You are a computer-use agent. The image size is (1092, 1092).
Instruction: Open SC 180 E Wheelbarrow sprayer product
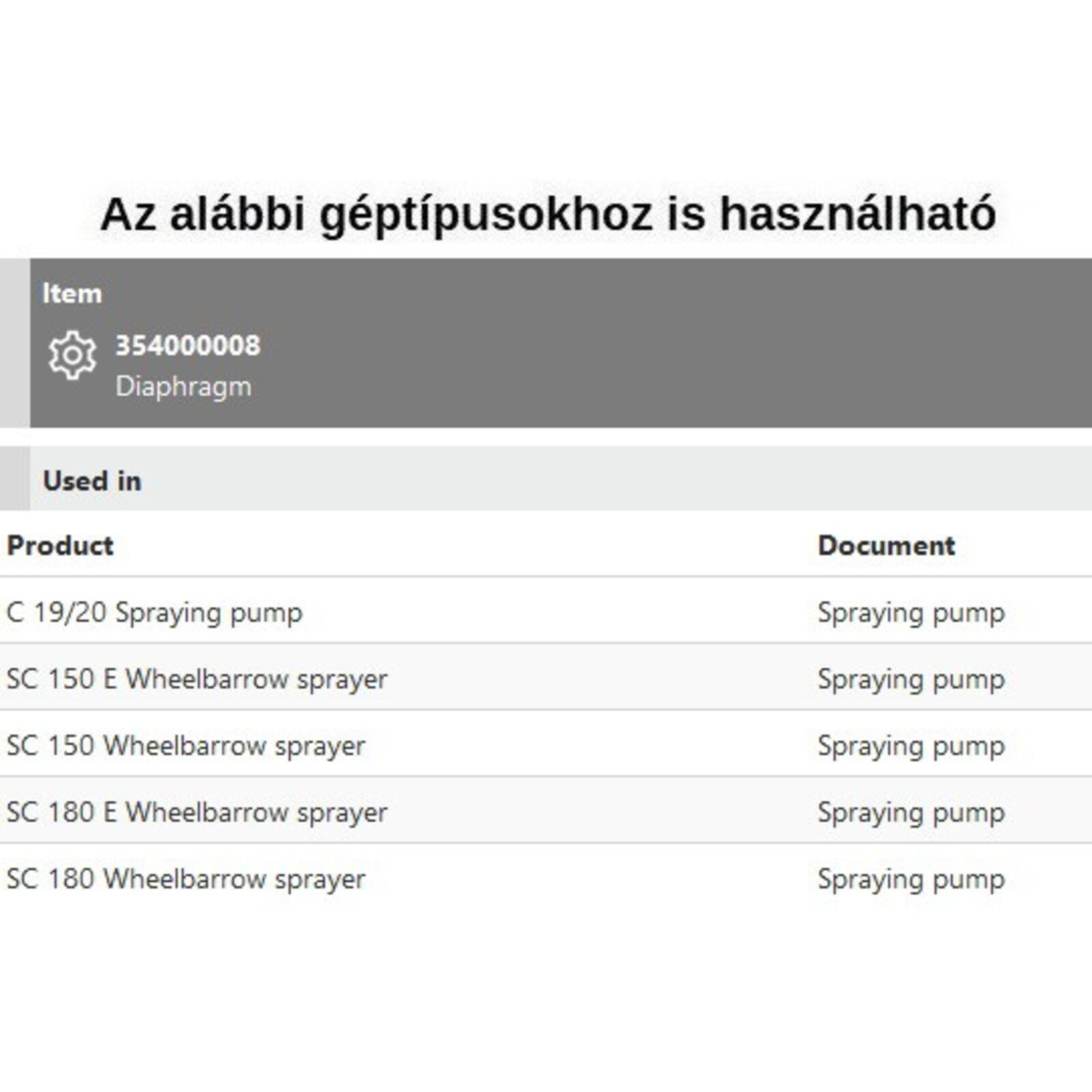pyautogui.click(x=197, y=812)
